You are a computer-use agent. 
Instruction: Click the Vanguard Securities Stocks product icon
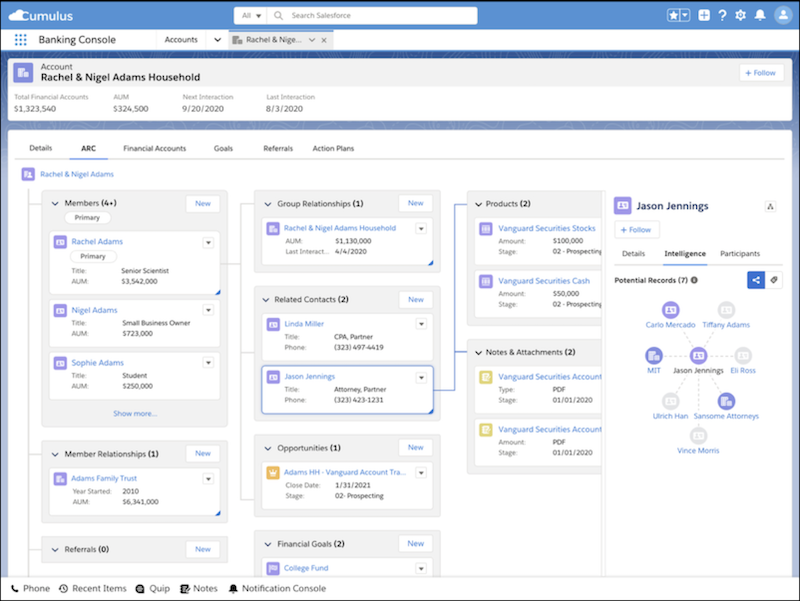coord(486,229)
